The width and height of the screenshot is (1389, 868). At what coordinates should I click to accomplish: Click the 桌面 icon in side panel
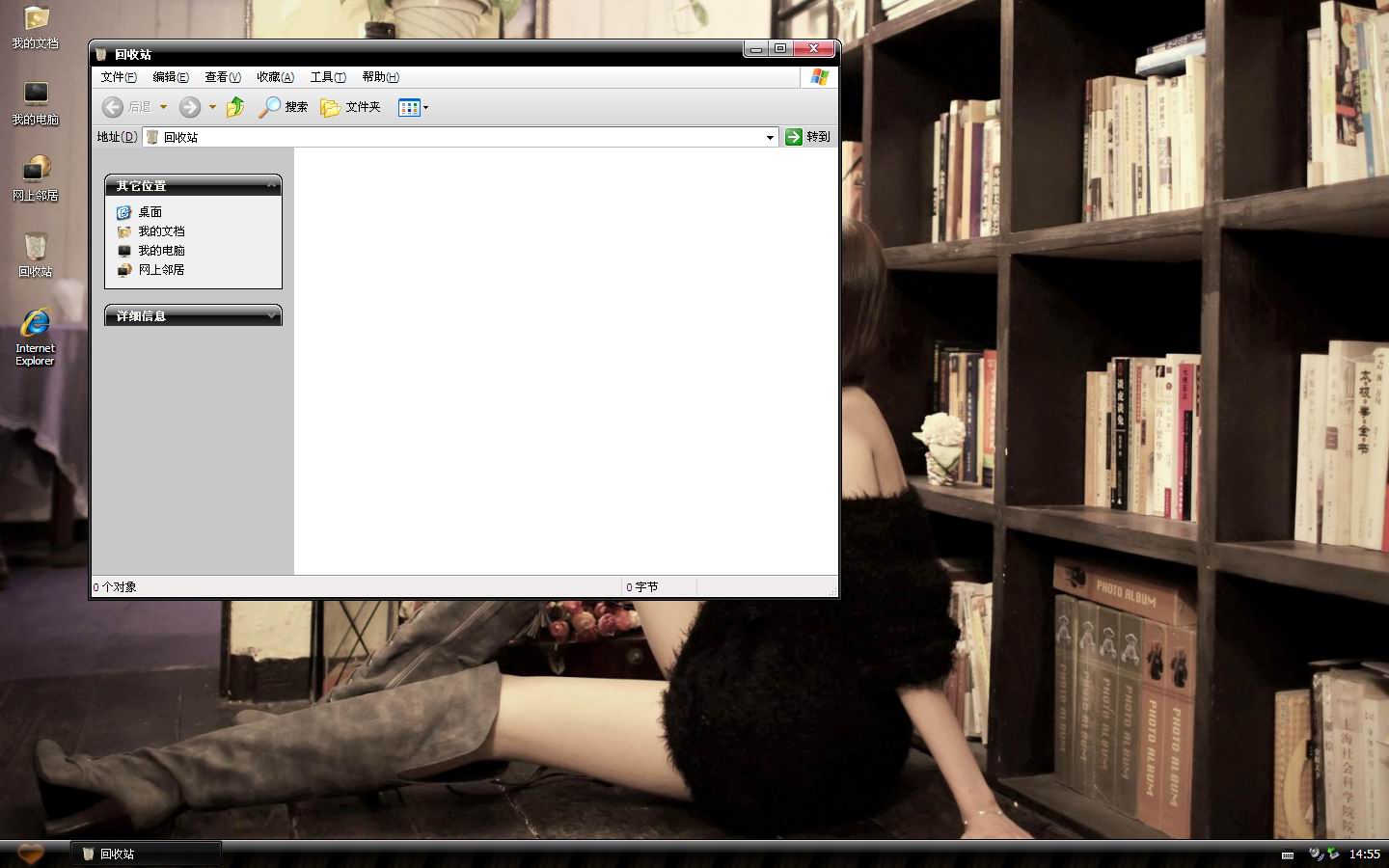pyautogui.click(x=123, y=212)
